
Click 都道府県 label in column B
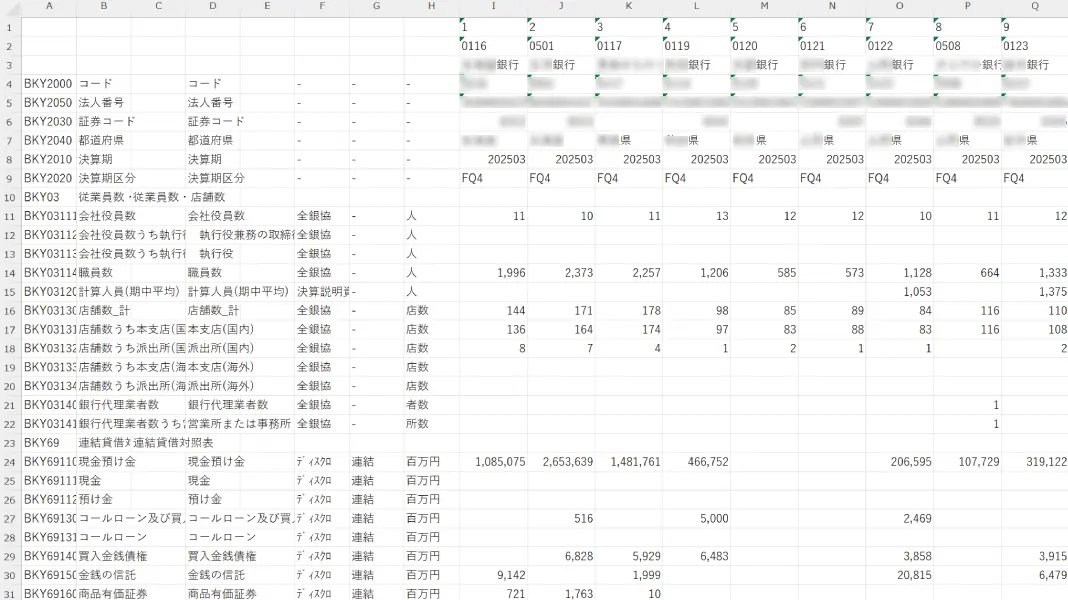(x=101, y=140)
